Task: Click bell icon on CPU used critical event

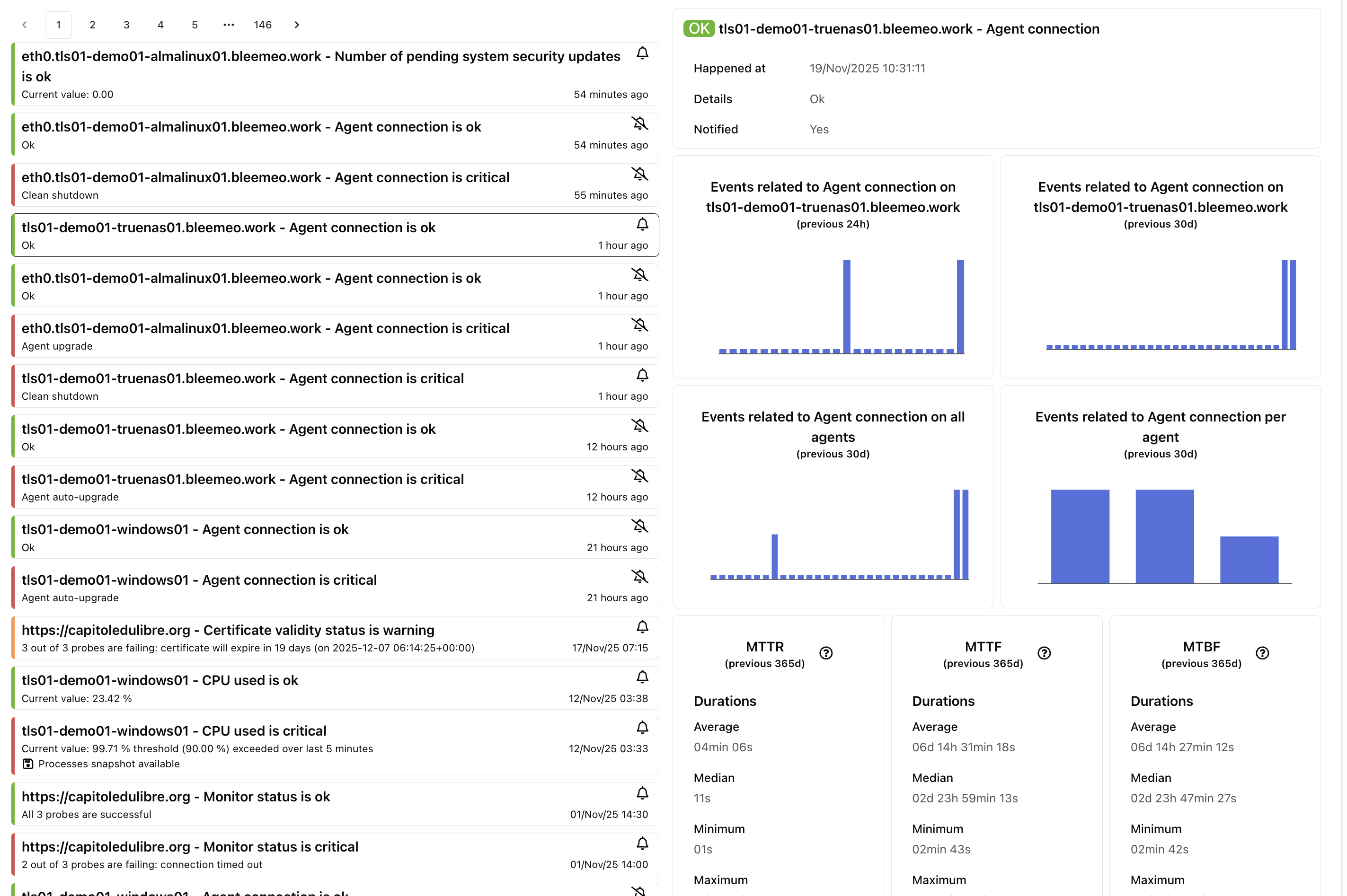Action: [x=642, y=728]
